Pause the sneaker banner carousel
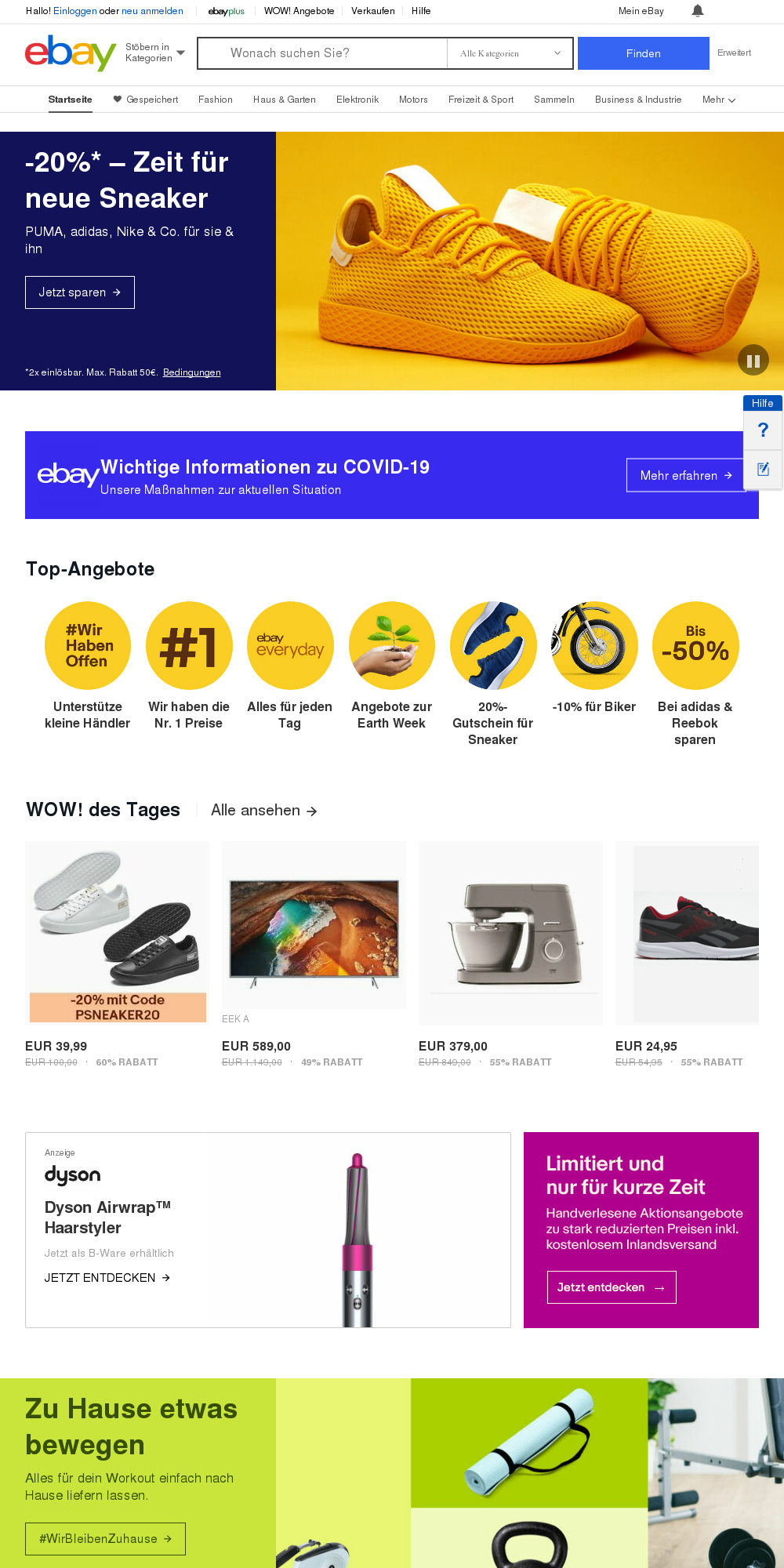The height and width of the screenshot is (1568, 784). (x=753, y=361)
